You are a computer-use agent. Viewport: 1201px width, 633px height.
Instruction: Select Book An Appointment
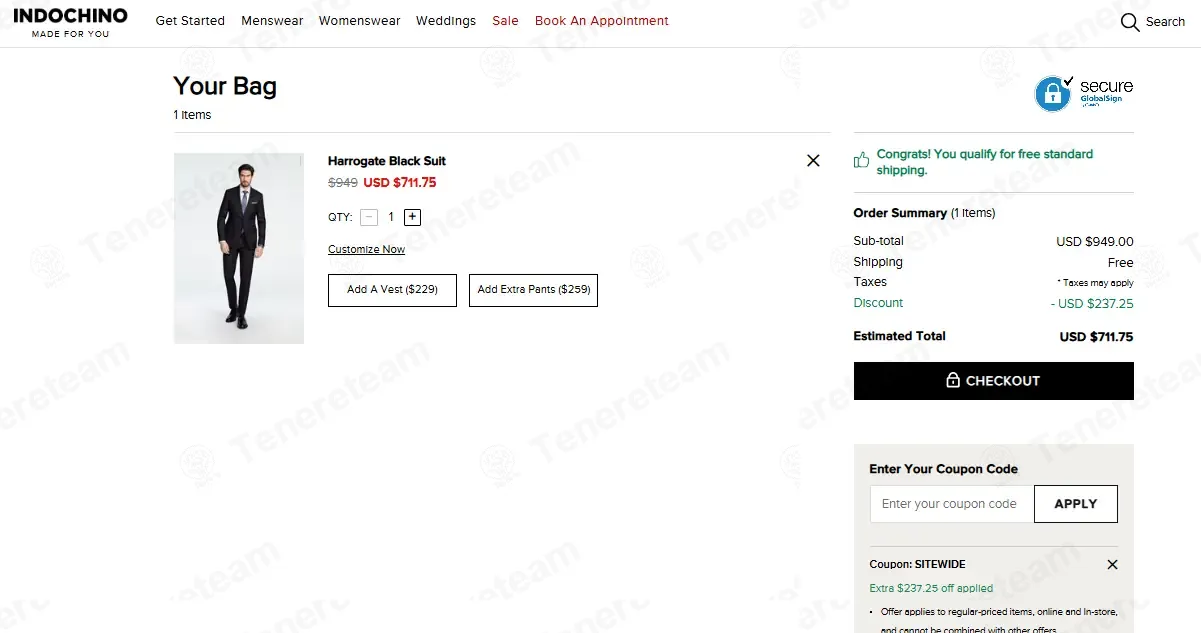tap(602, 21)
